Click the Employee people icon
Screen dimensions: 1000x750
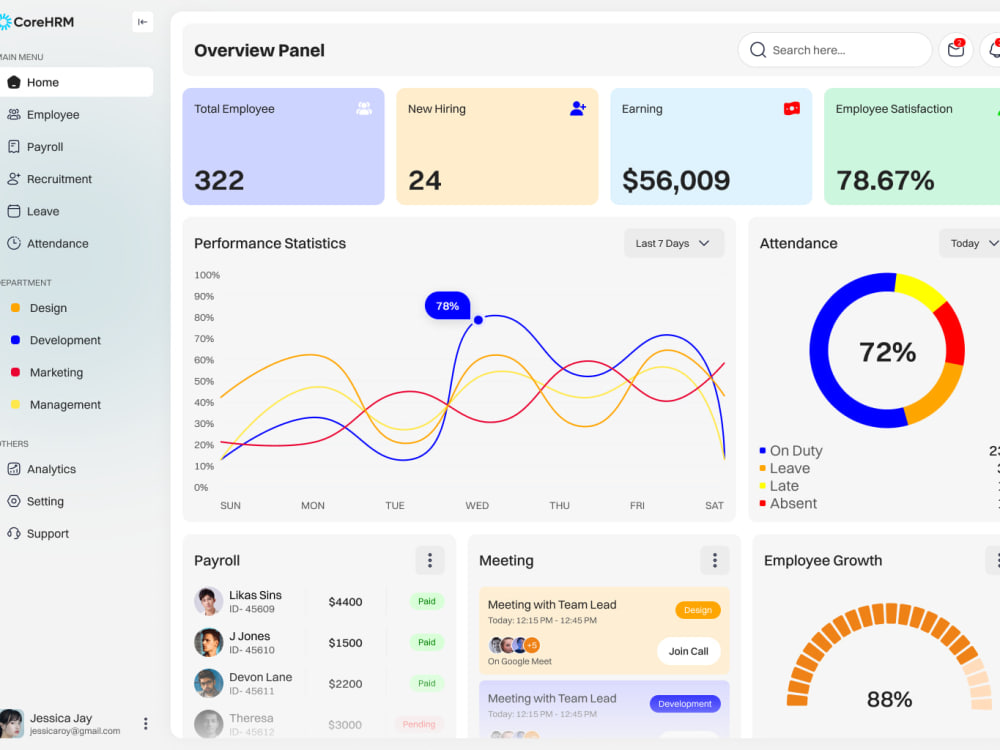tap(13, 115)
